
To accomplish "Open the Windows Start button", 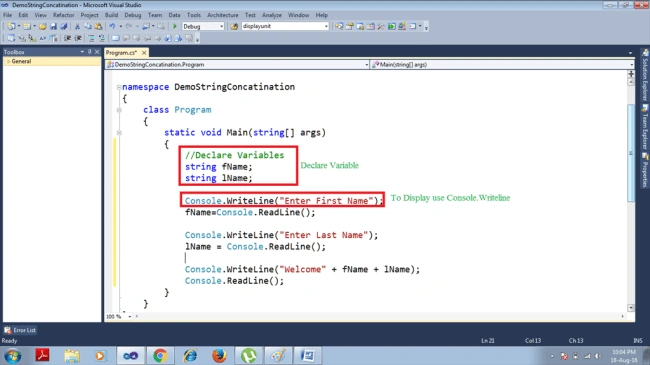I will coord(12,356).
